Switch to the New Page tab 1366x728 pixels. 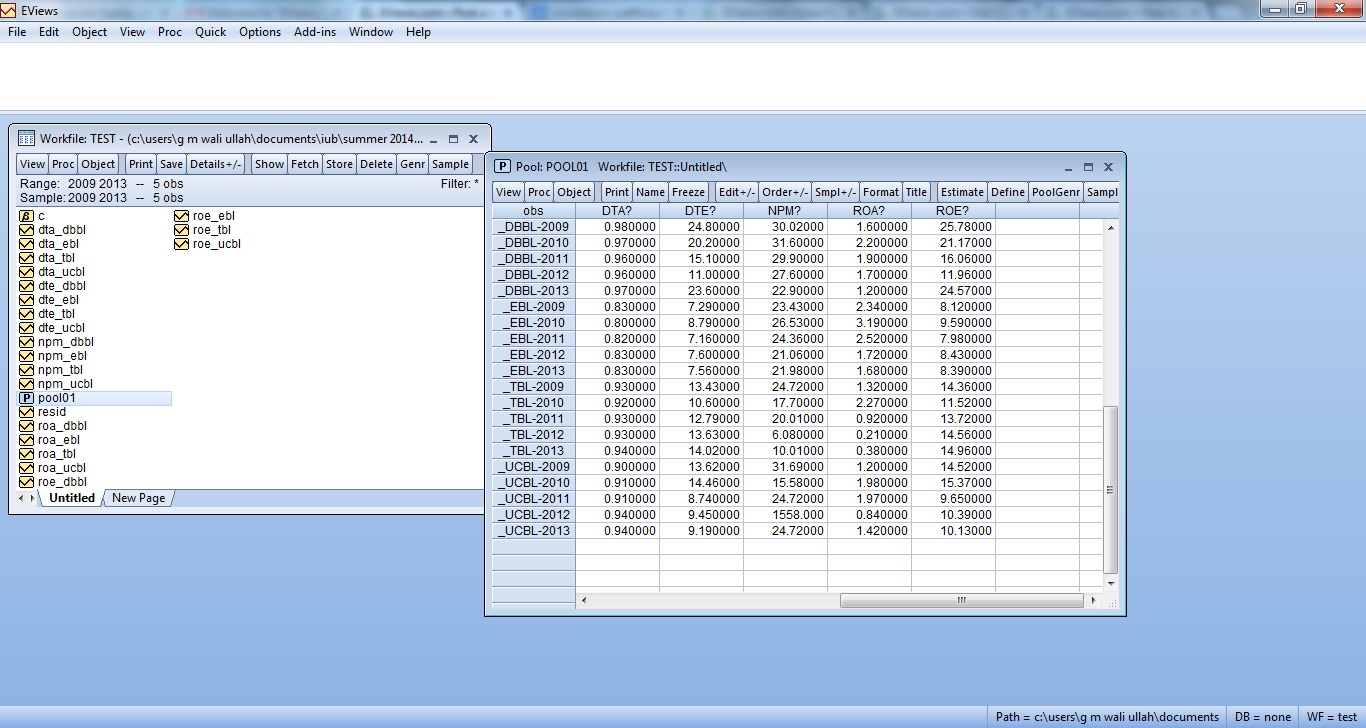(138, 498)
